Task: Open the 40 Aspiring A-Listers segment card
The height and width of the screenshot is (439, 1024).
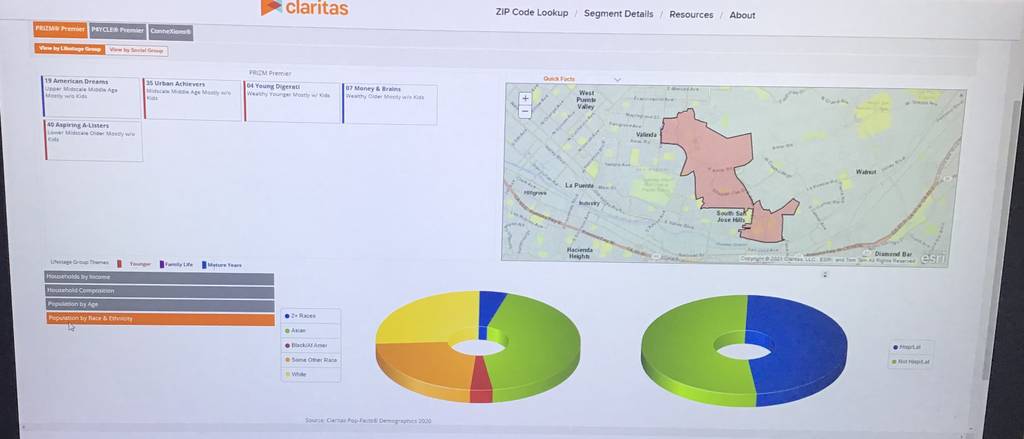Action: 93,139
